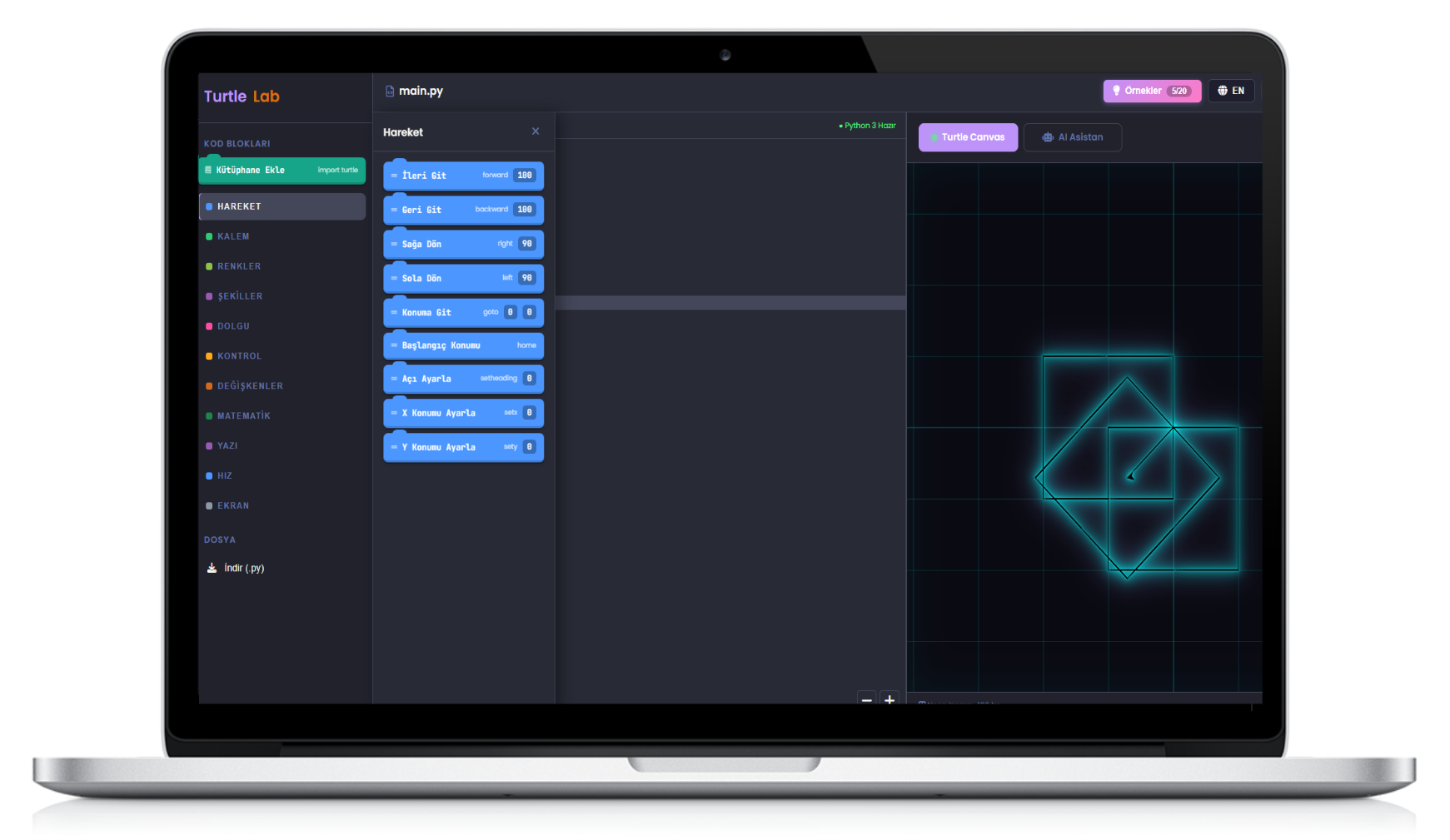This screenshot has height=840, width=1450.
Task: Edit the value in Açı Ayarla block
Action: pos(530,379)
